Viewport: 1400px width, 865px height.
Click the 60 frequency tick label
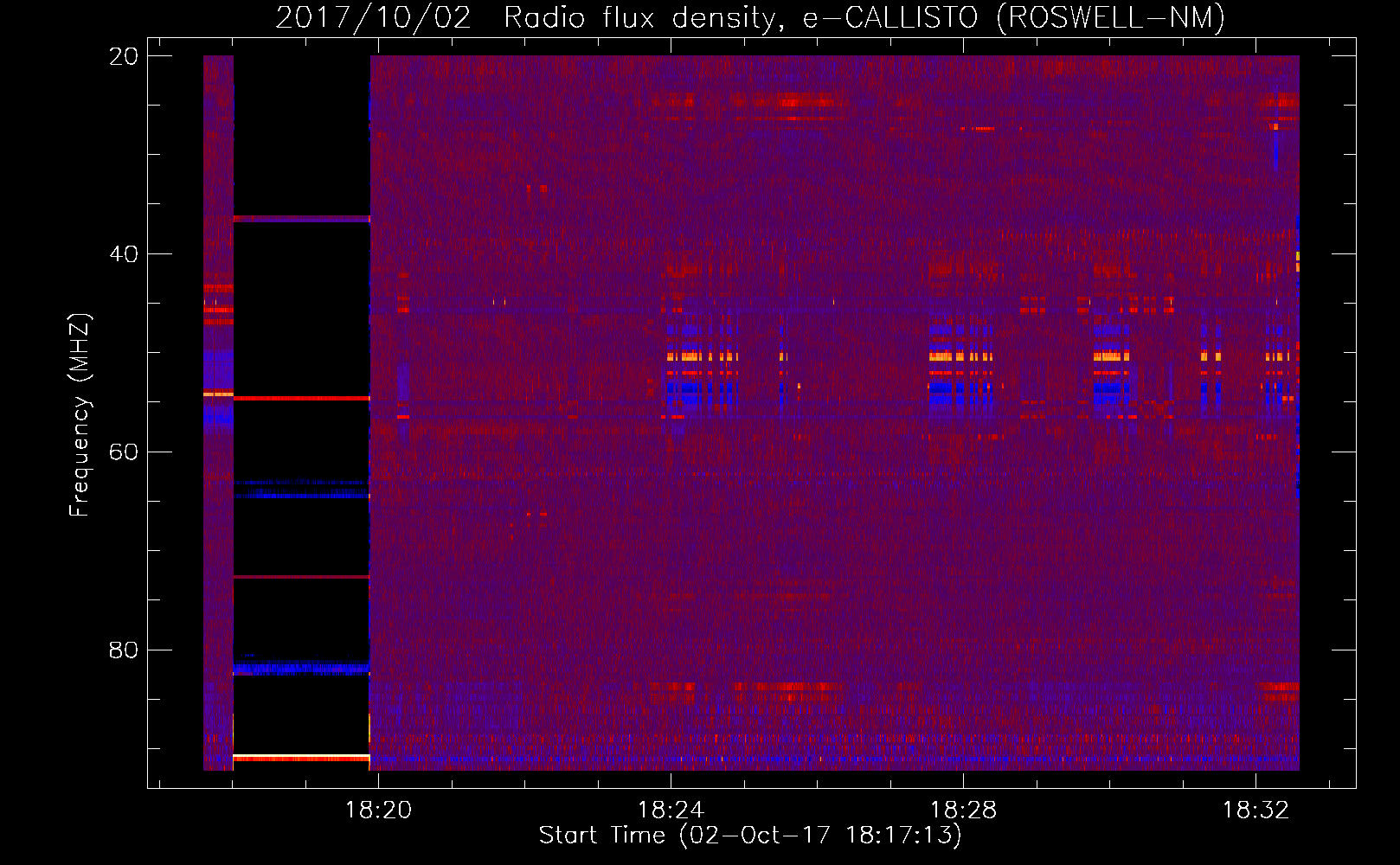click(124, 452)
